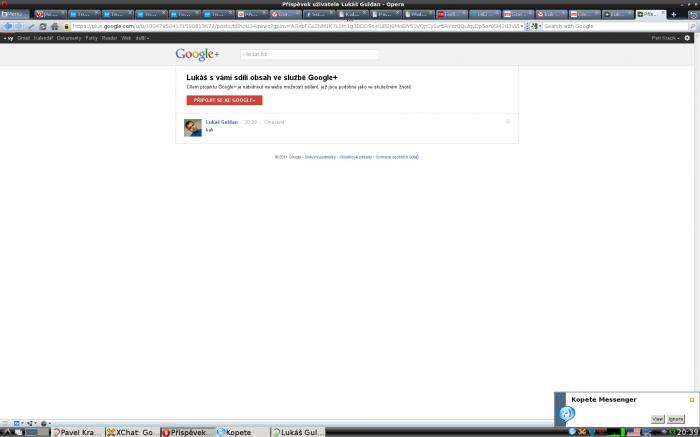Click the Google+ search input field
The image size is (700, 437).
click(309, 54)
